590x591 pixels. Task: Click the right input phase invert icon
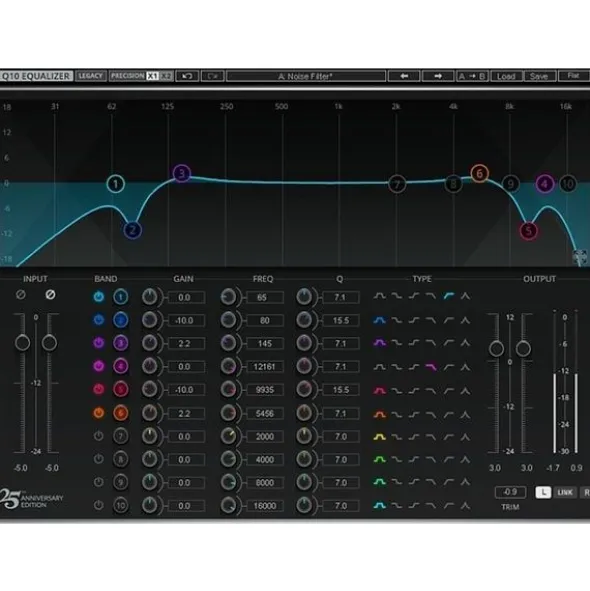tap(50, 295)
